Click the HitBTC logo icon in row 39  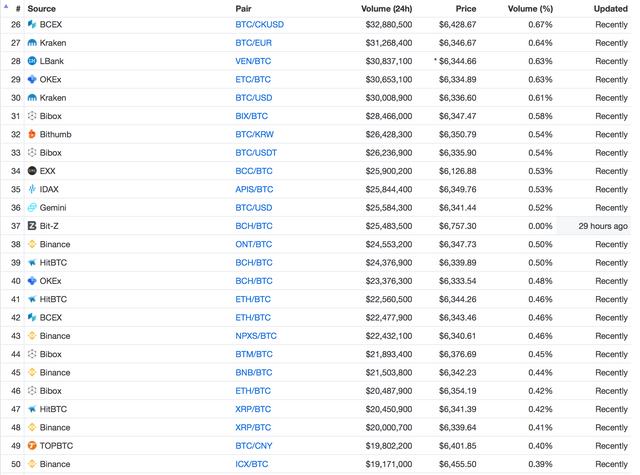[x=32, y=262]
